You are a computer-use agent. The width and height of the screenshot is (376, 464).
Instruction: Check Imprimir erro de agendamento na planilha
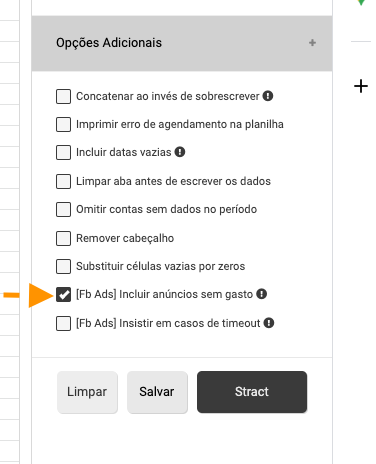63,124
